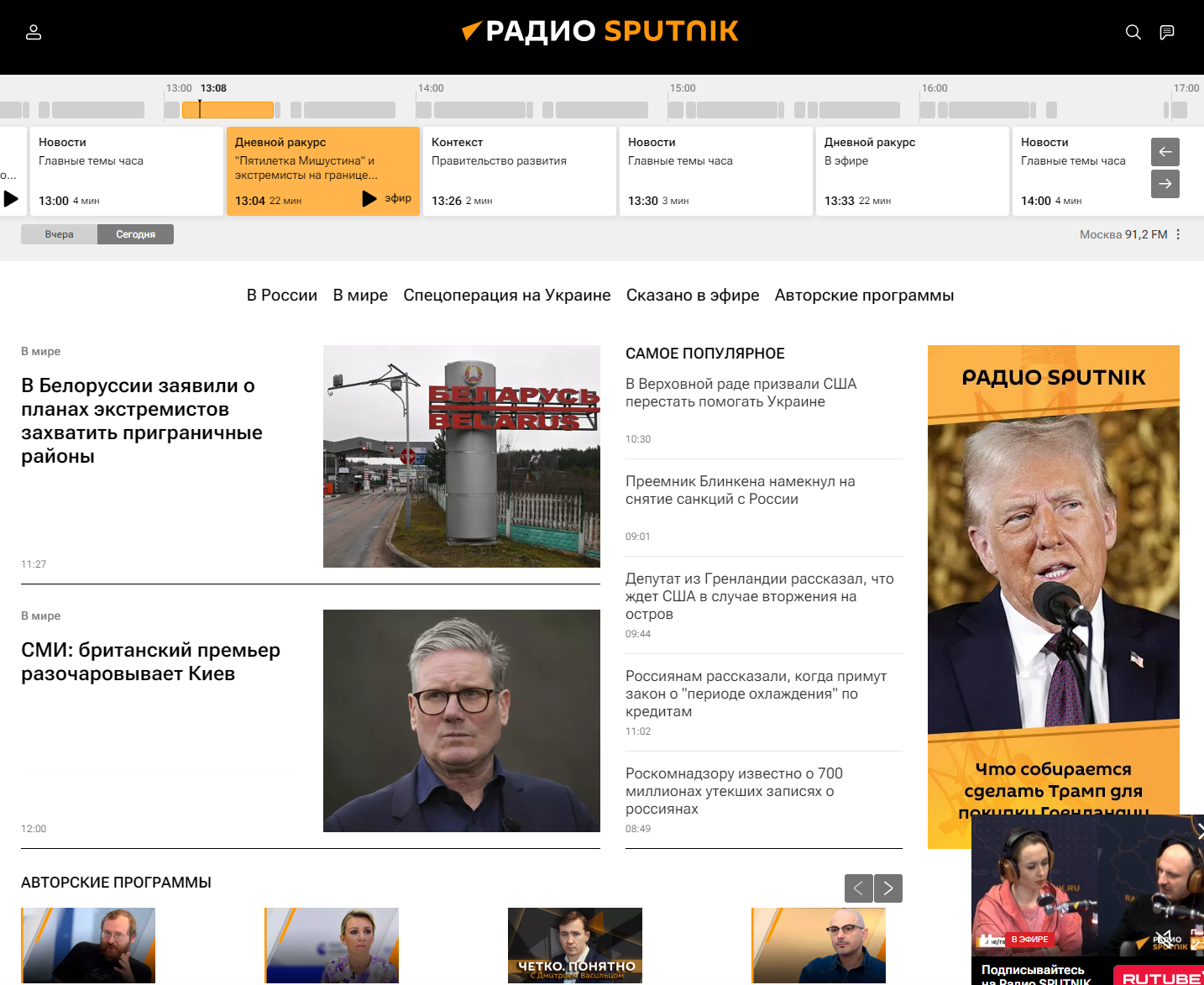
Task: Play the live Дневной ракурс broadcast
Action: [369, 198]
